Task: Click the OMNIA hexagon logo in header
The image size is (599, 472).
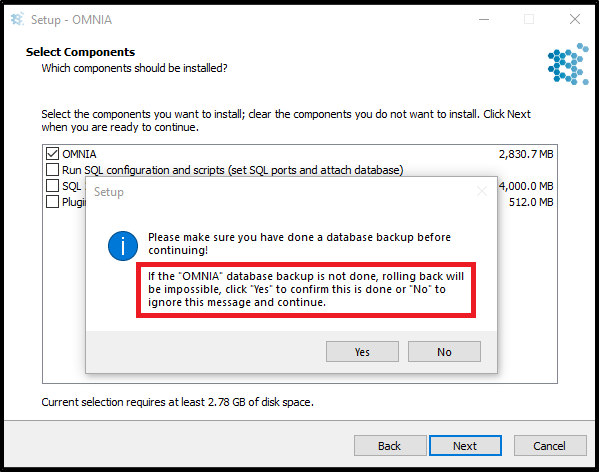Action: [568, 64]
